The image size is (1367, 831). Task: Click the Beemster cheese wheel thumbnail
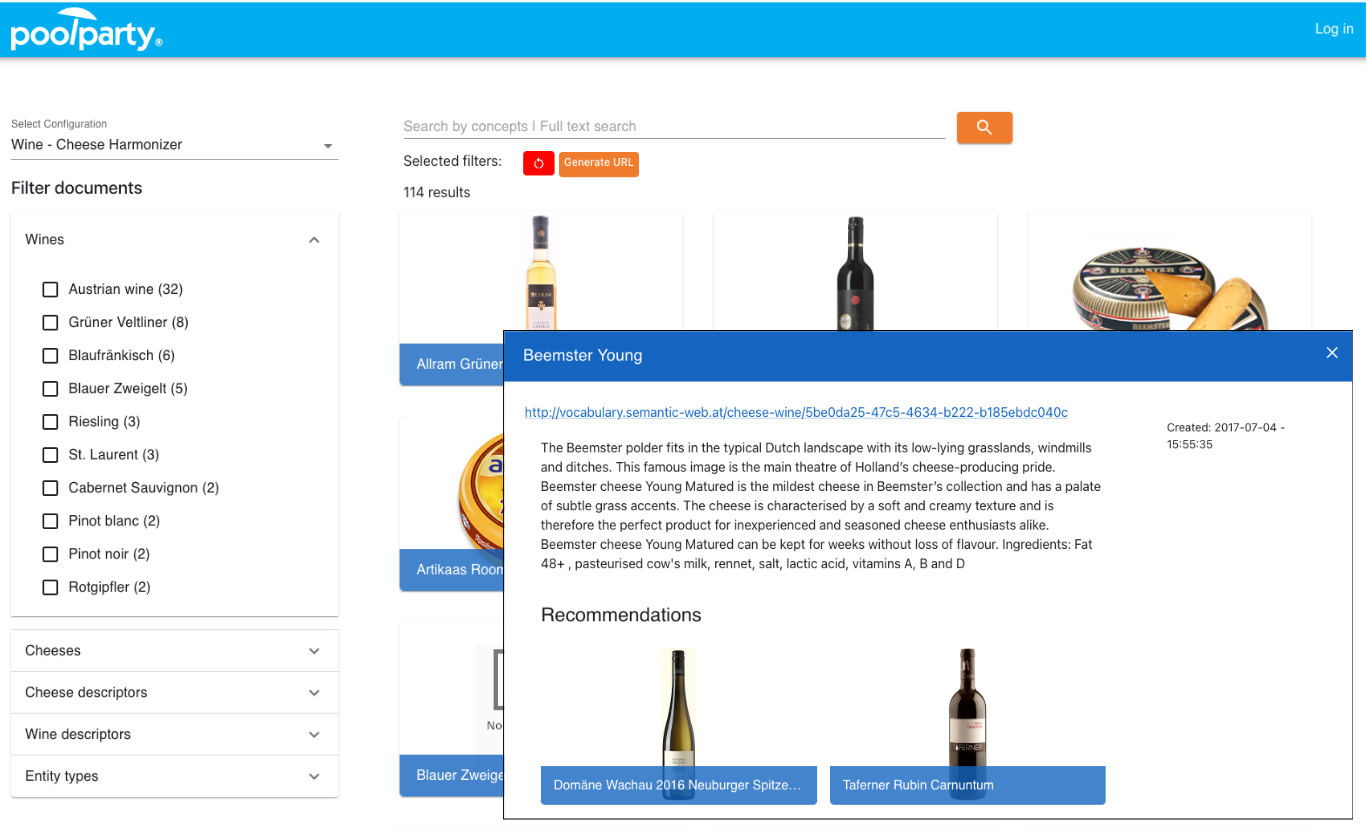[1169, 287]
